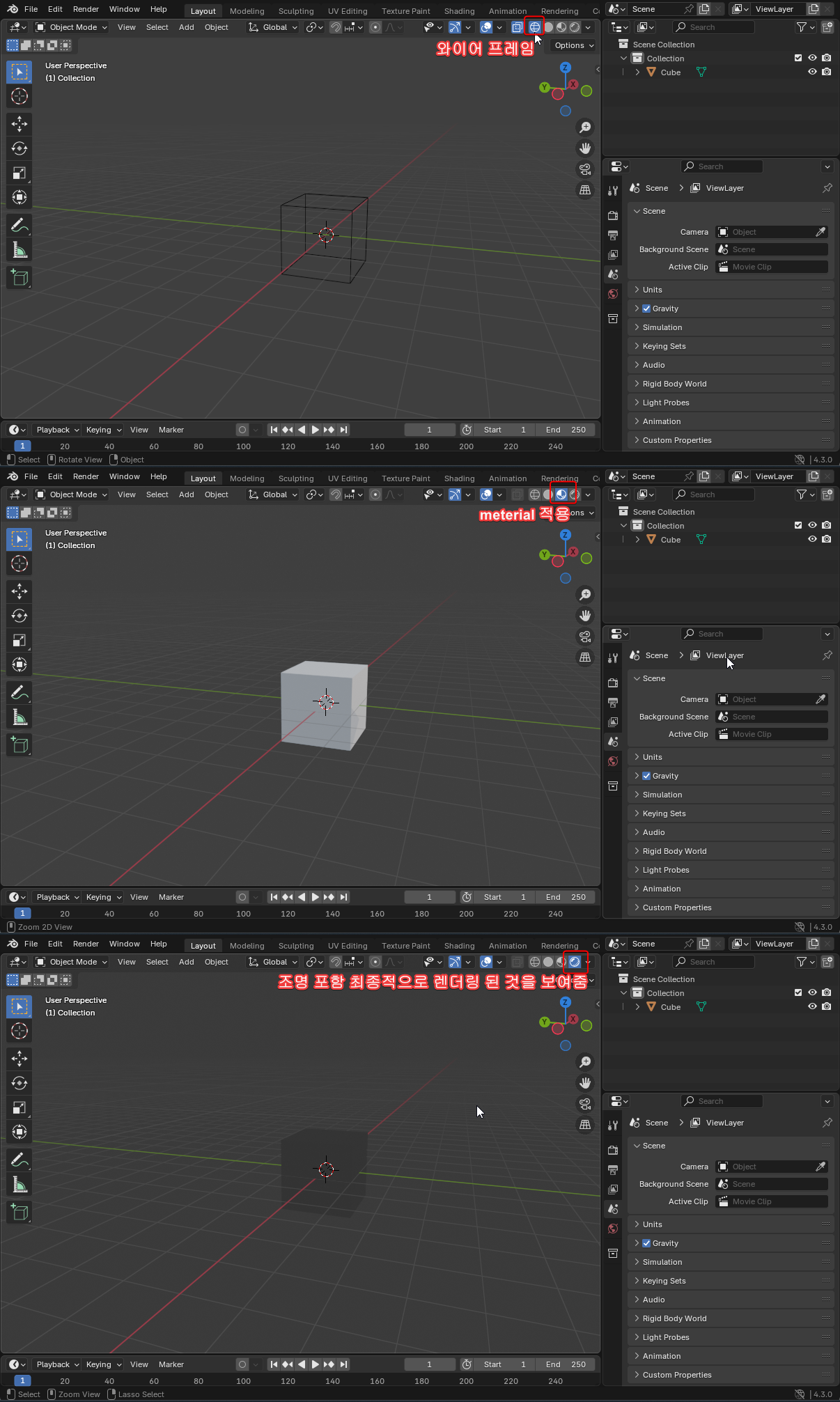Click the Select Box tool in the bottom window
Image resolution: width=840 pixels, height=1402 pixels.
(x=20, y=1006)
